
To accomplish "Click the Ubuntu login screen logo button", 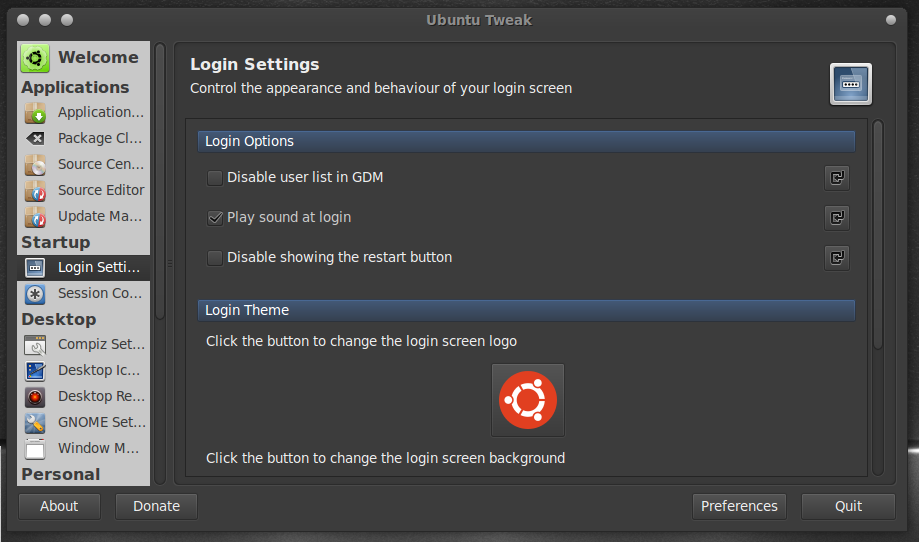I will [x=528, y=400].
